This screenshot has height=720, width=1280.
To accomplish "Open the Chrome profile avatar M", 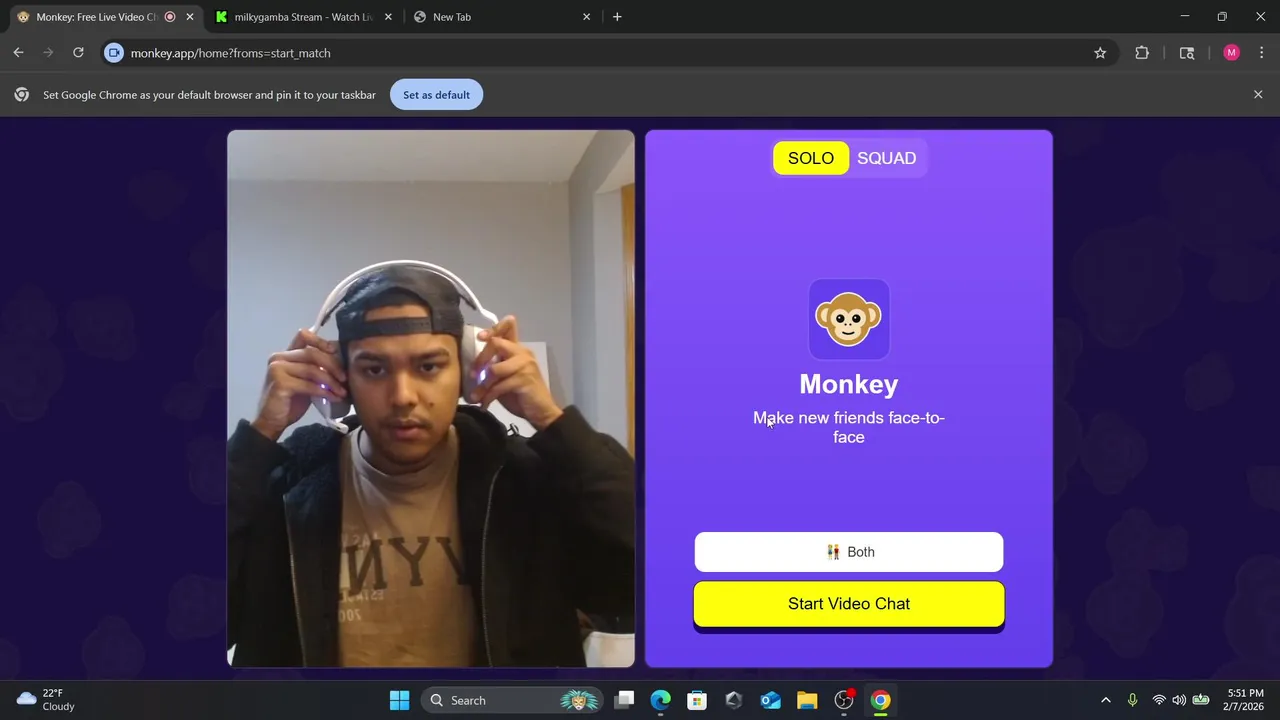I will [x=1231, y=53].
